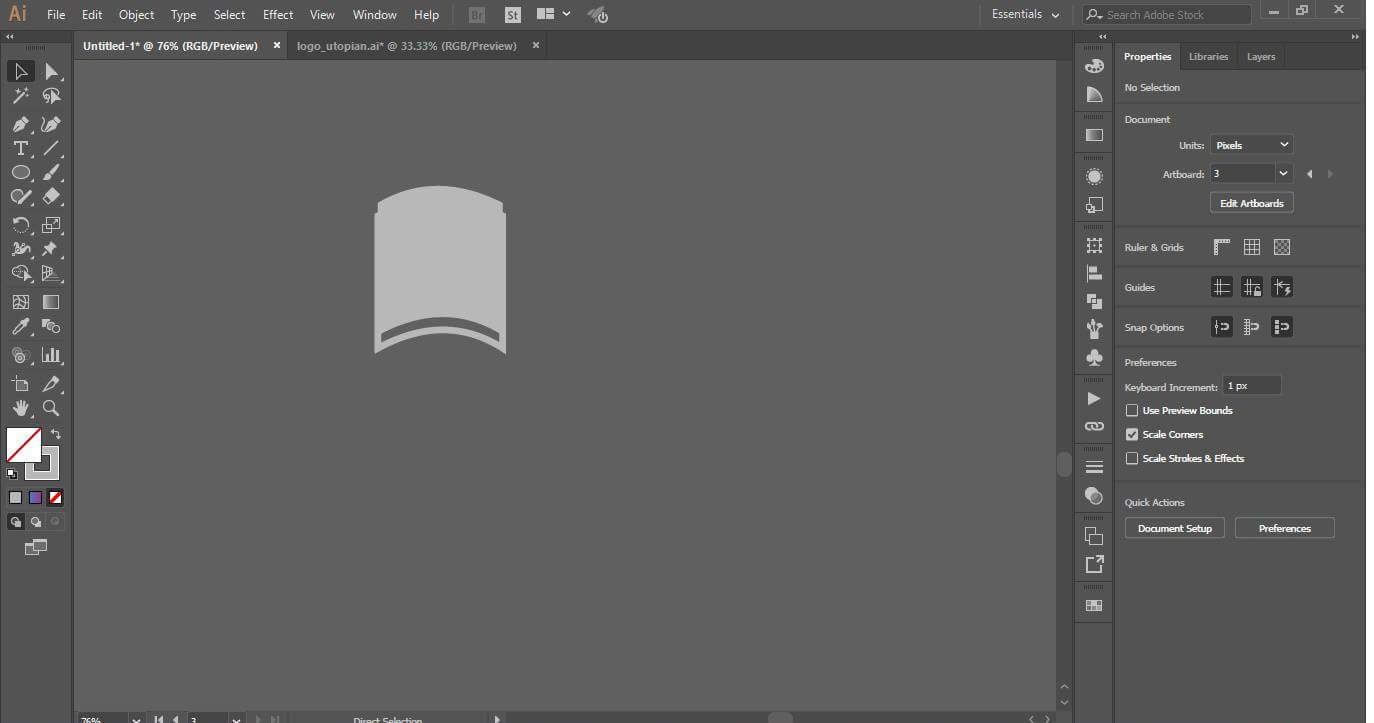Choose the Symbol Sprayer tool
The image size is (1374, 723).
20,354
